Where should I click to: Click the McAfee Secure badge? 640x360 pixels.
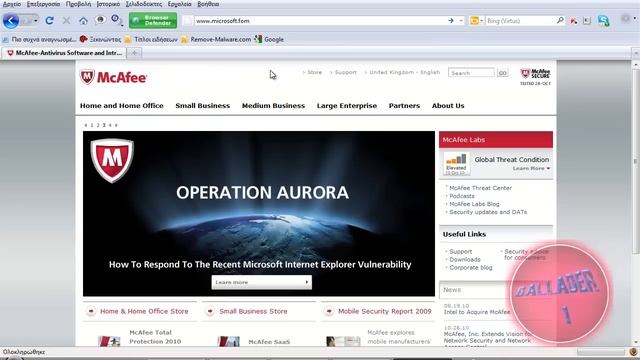tap(536, 76)
